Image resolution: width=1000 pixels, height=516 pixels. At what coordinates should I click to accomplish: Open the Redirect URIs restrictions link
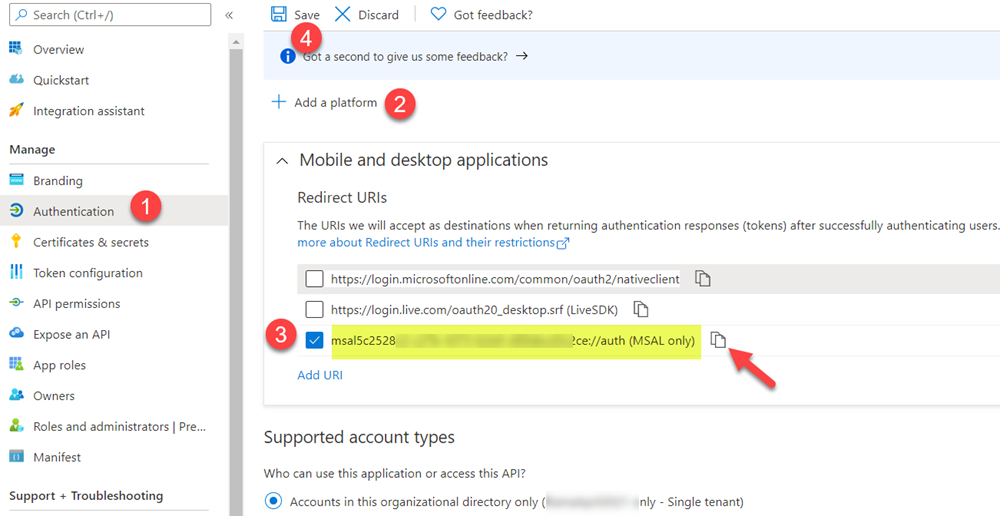pyautogui.click(x=433, y=242)
